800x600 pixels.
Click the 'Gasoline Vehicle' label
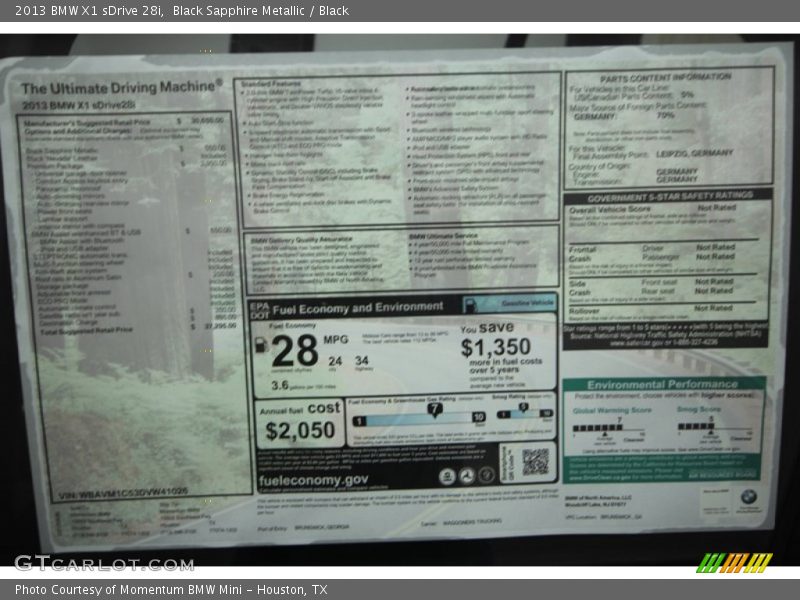coord(528,303)
